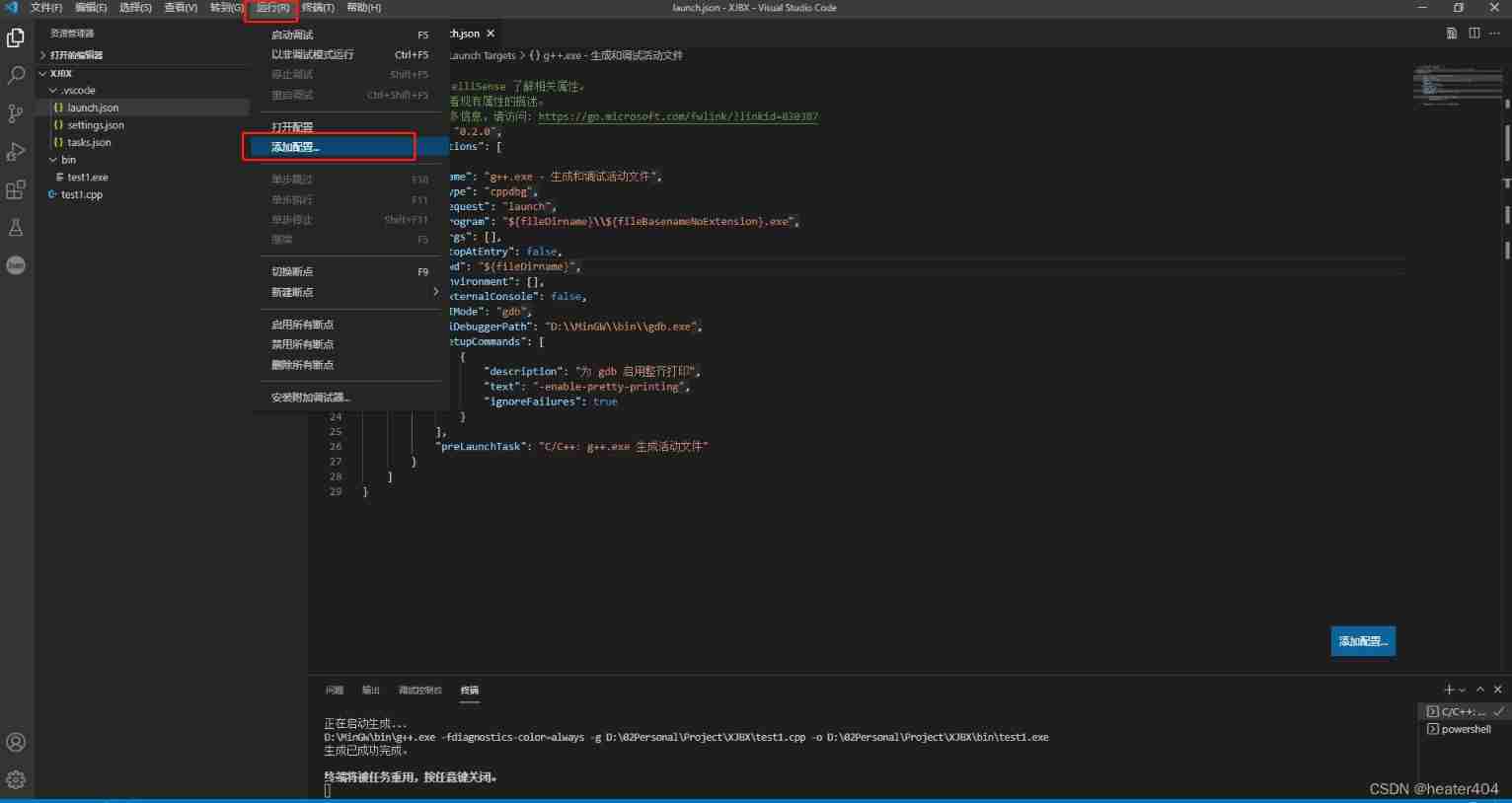Open the Source Control view

coord(16,113)
